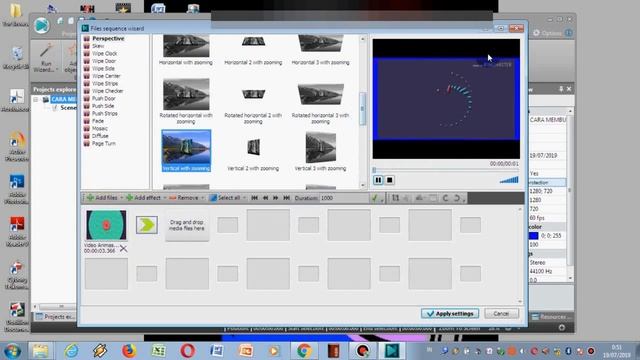Choose 'Rotated horizontal 3 with zooming' thumbnail
Viewport: 640px width, 360px height.
[x=320, y=94]
